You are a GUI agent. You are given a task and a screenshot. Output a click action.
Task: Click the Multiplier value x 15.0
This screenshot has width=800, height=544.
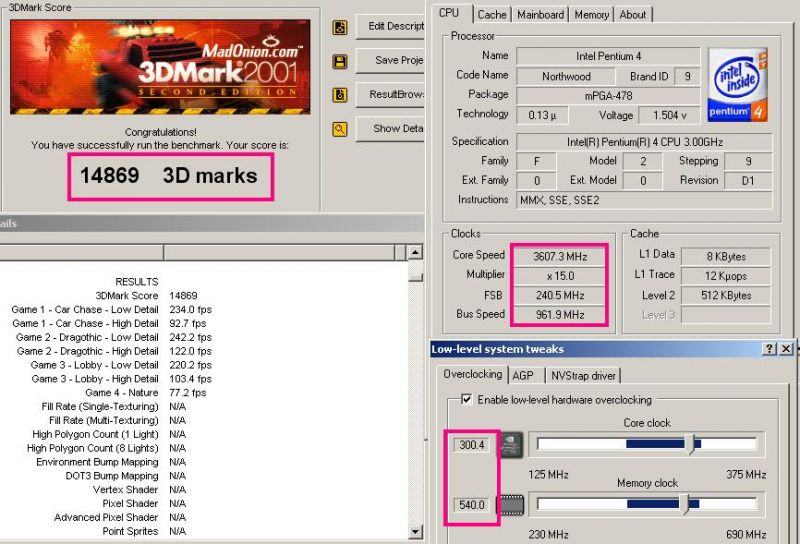tap(560, 276)
